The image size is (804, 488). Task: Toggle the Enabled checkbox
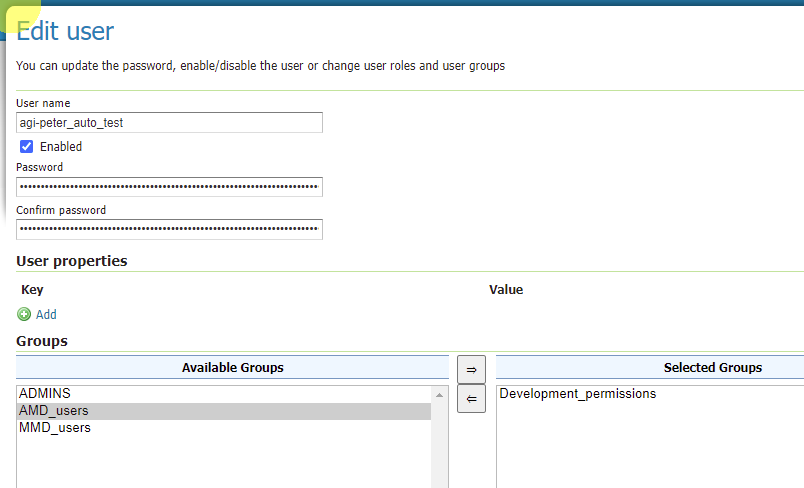pos(26,147)
